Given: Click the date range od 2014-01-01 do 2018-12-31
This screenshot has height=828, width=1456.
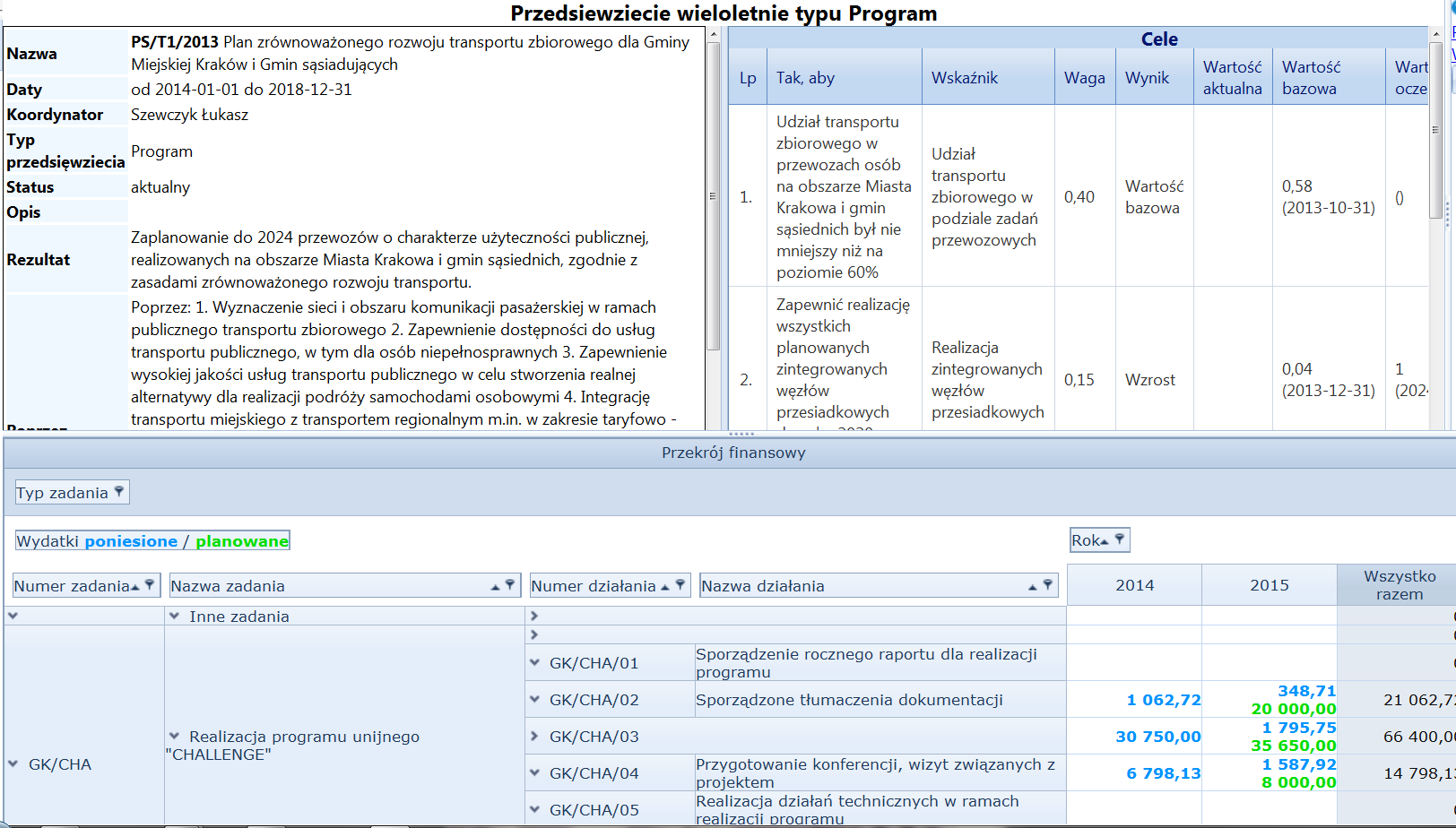Looking at the screenshot, I should click(x=241, y=90).
